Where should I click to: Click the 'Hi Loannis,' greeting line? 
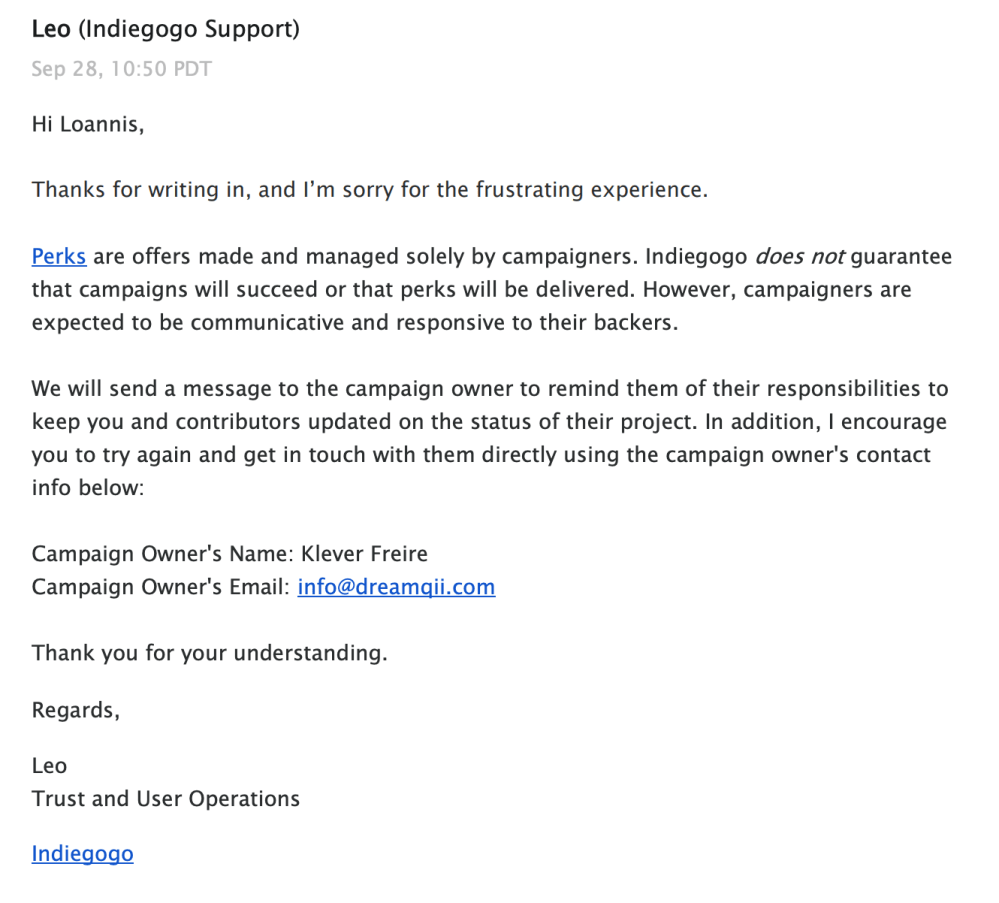point(88,126)
